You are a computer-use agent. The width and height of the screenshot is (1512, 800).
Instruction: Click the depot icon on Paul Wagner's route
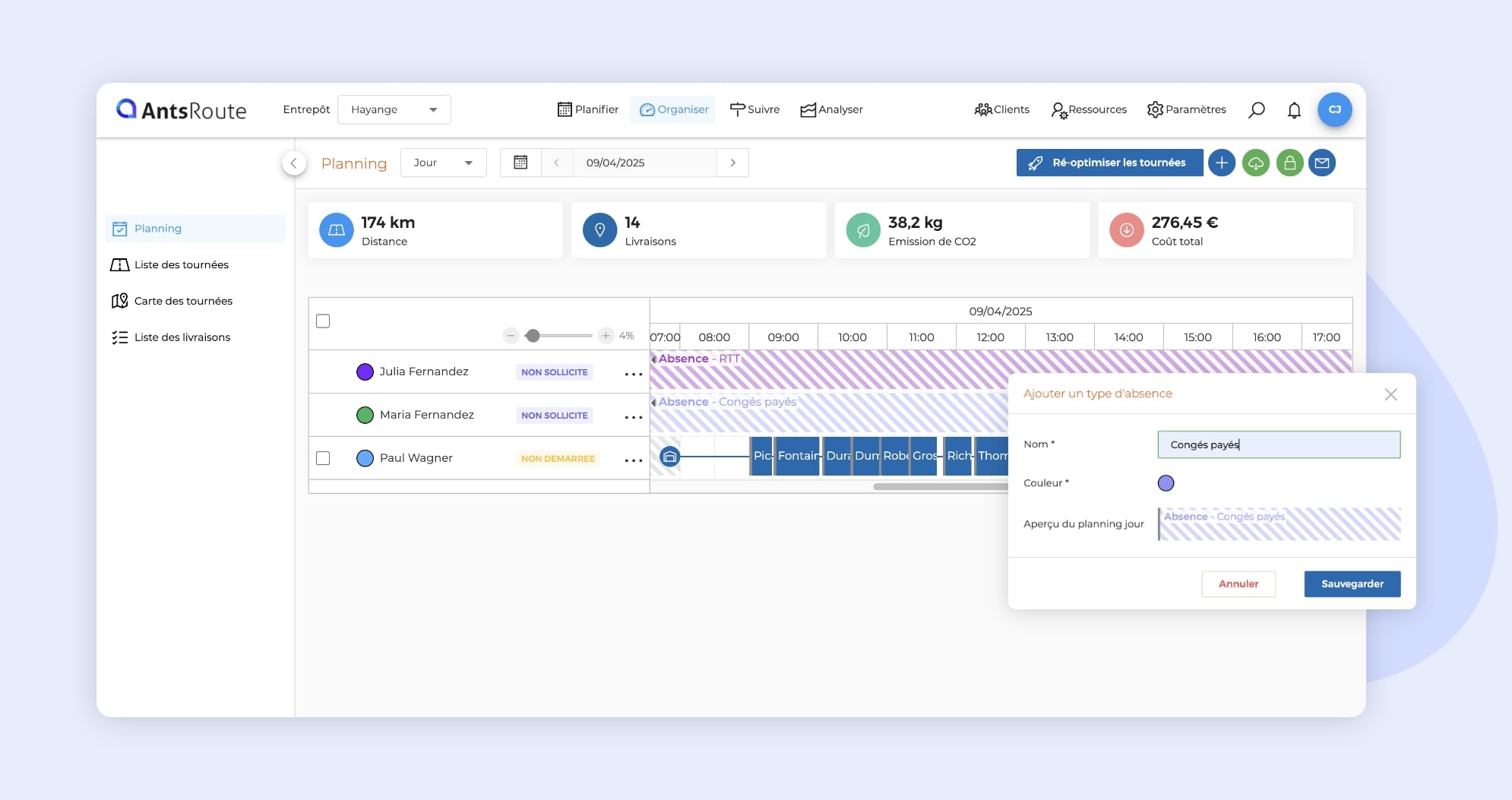669,457
